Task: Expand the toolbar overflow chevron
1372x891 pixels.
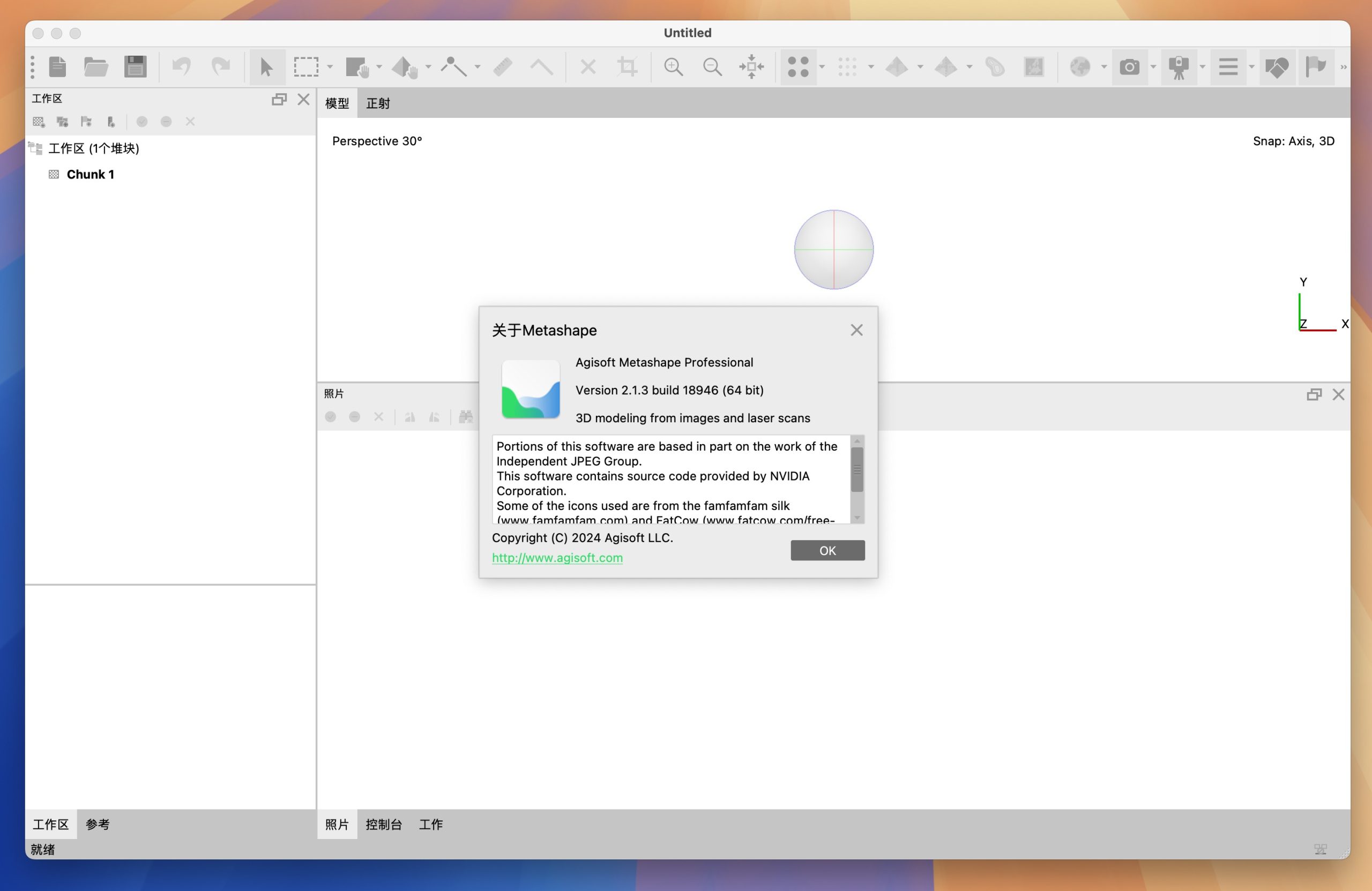Action: coord(1344,67)
